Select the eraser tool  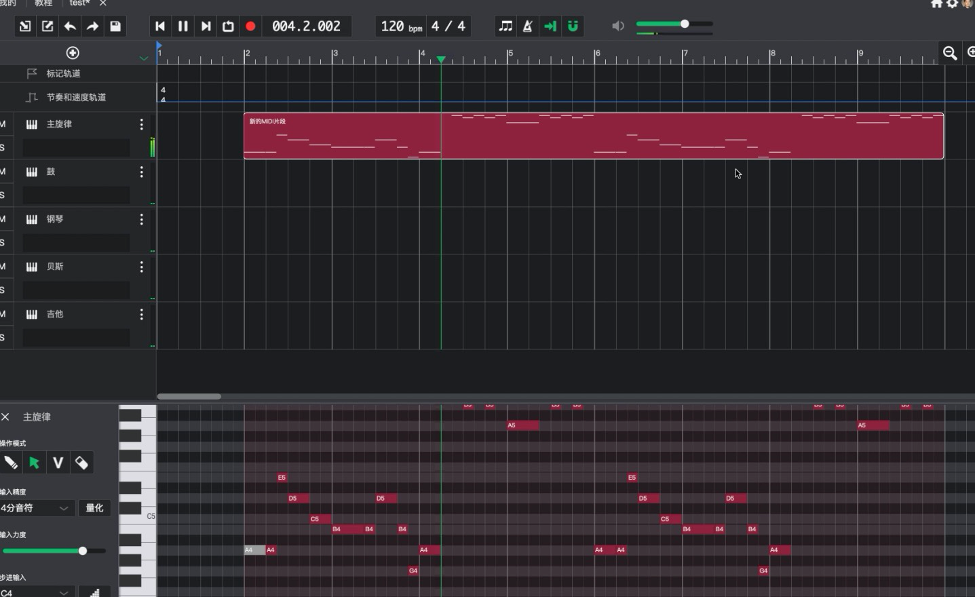tap(81, 462)
